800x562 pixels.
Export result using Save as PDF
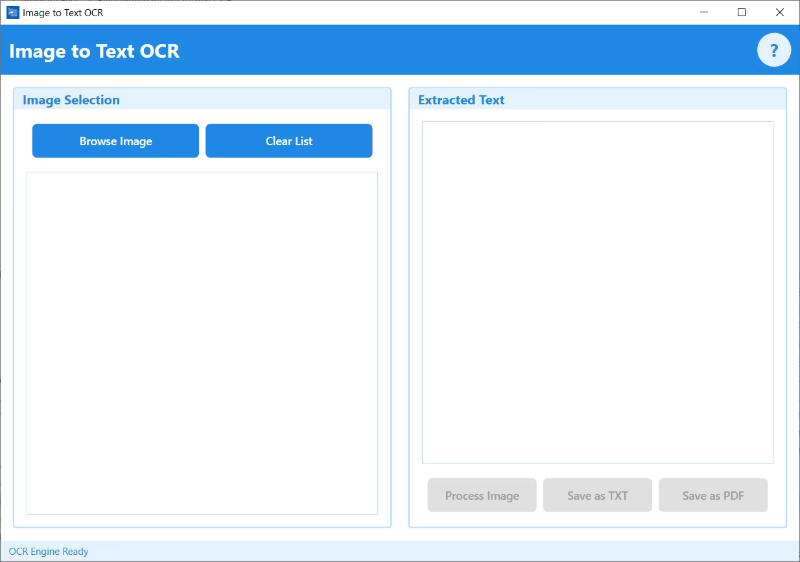click(x=713, y=496)
